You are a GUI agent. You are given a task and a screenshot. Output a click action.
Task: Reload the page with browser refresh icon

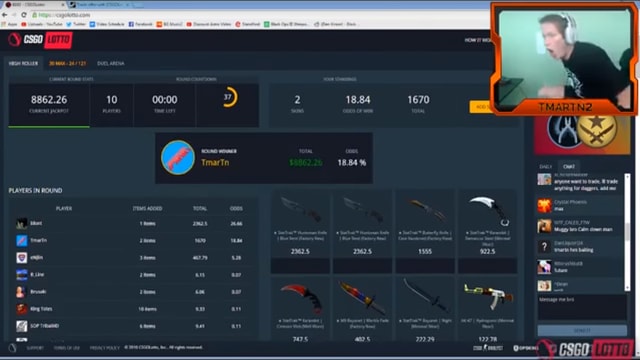pos(24,15)
